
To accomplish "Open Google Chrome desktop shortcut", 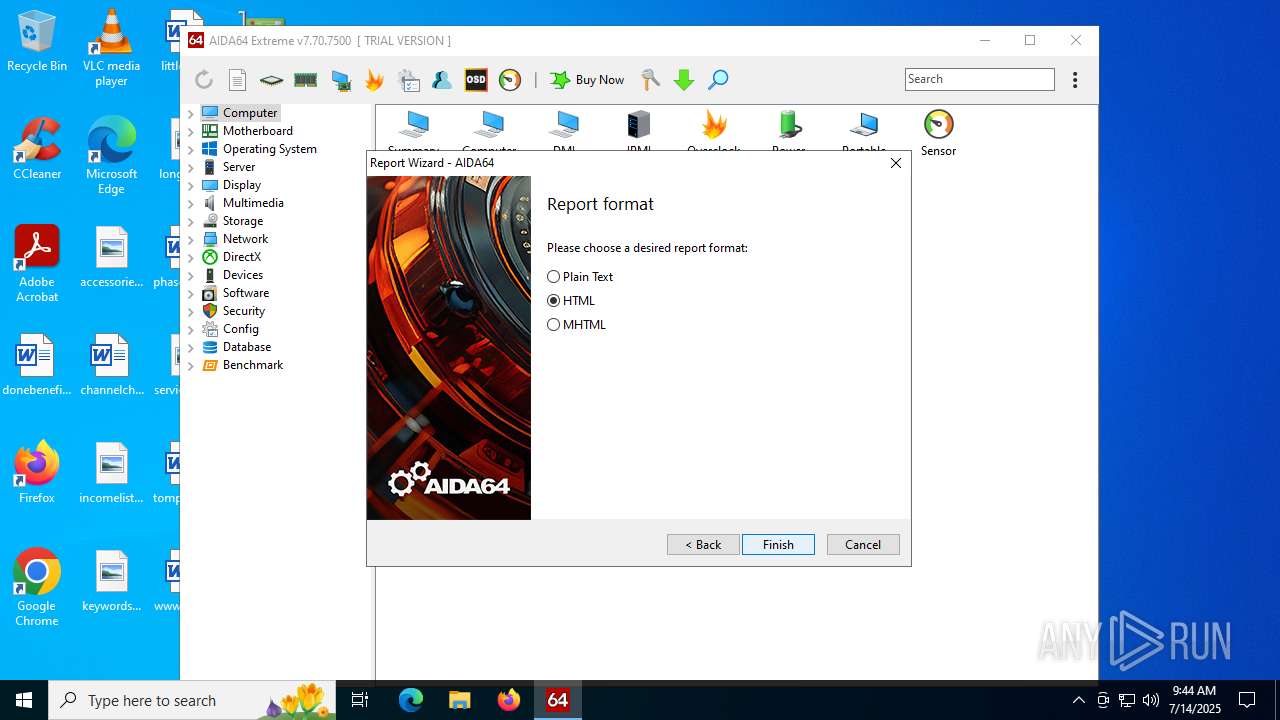I will coord(37,587).
